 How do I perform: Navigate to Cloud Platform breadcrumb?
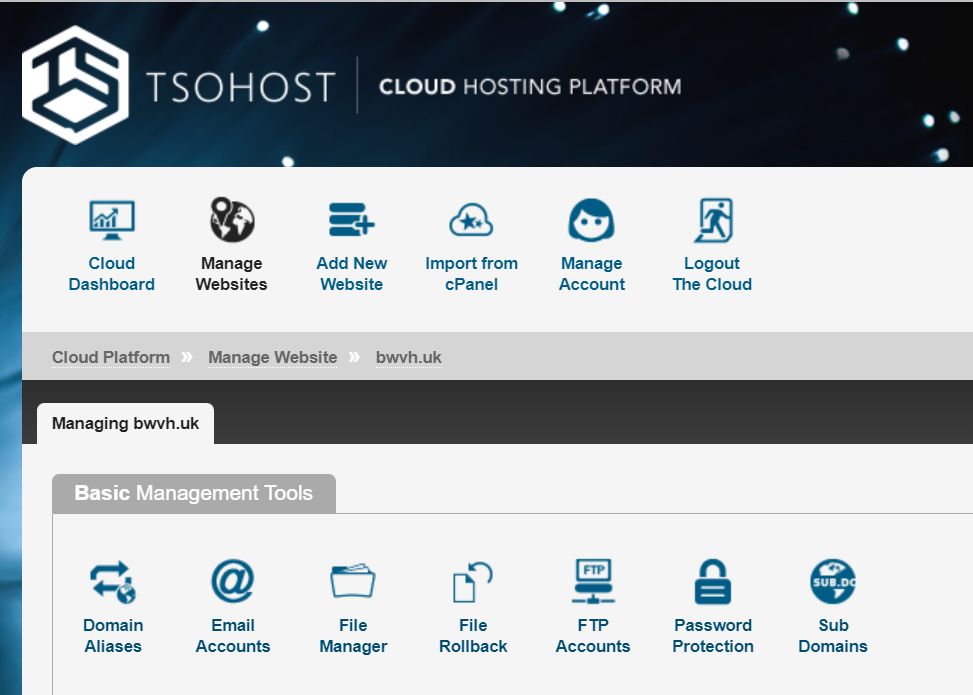[x=111, y=357]
